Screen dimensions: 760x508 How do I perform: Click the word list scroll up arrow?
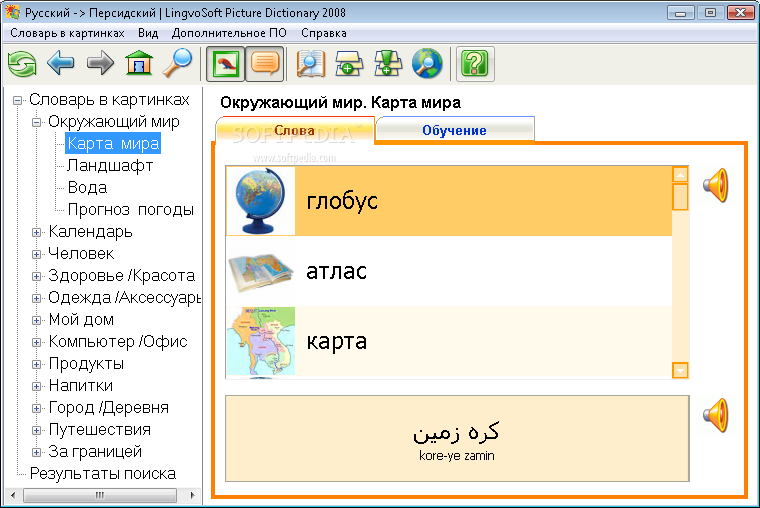pos(681,175)
